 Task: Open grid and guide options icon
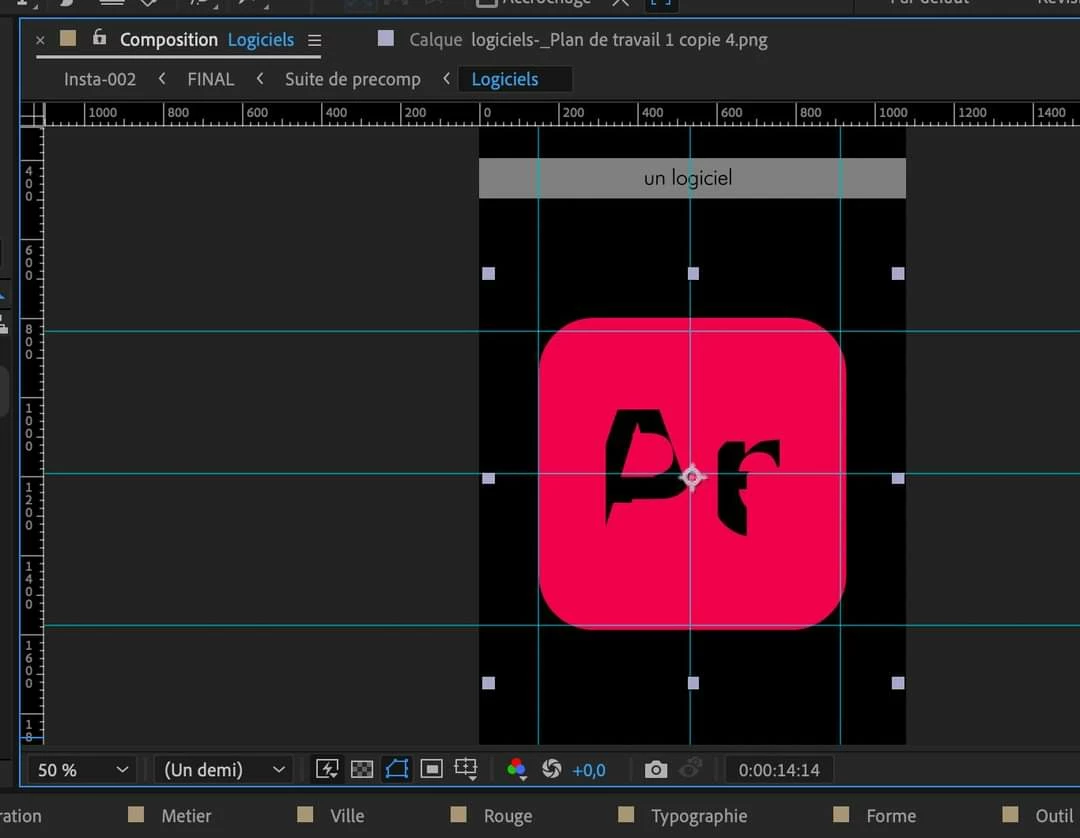coord(466,768)
